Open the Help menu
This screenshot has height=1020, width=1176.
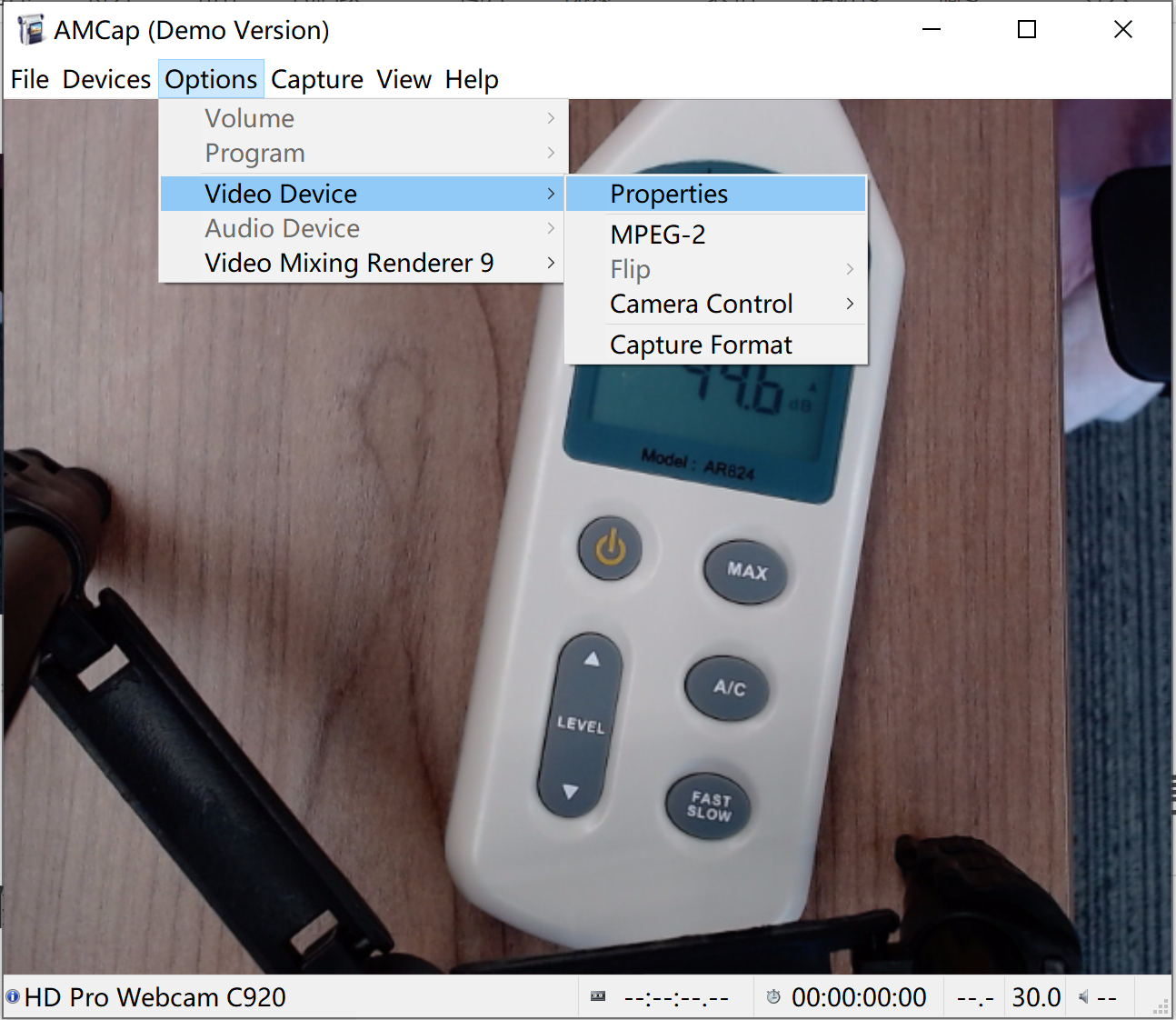(472, 79)
